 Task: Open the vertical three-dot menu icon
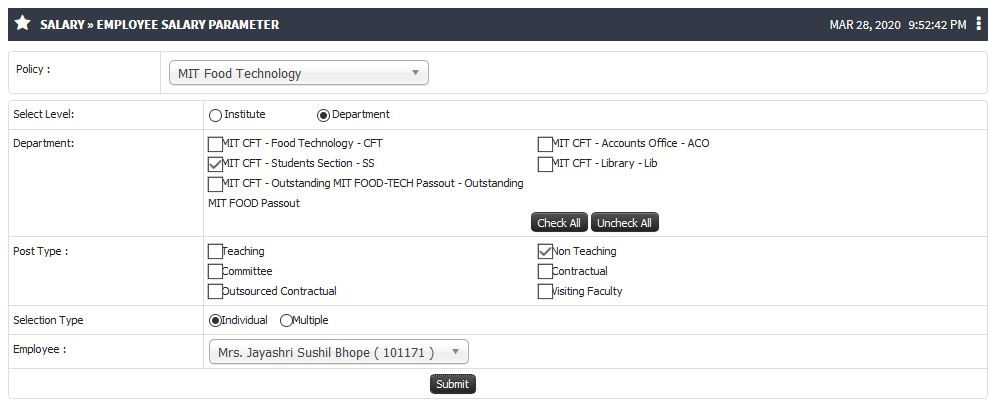point(978,24)
